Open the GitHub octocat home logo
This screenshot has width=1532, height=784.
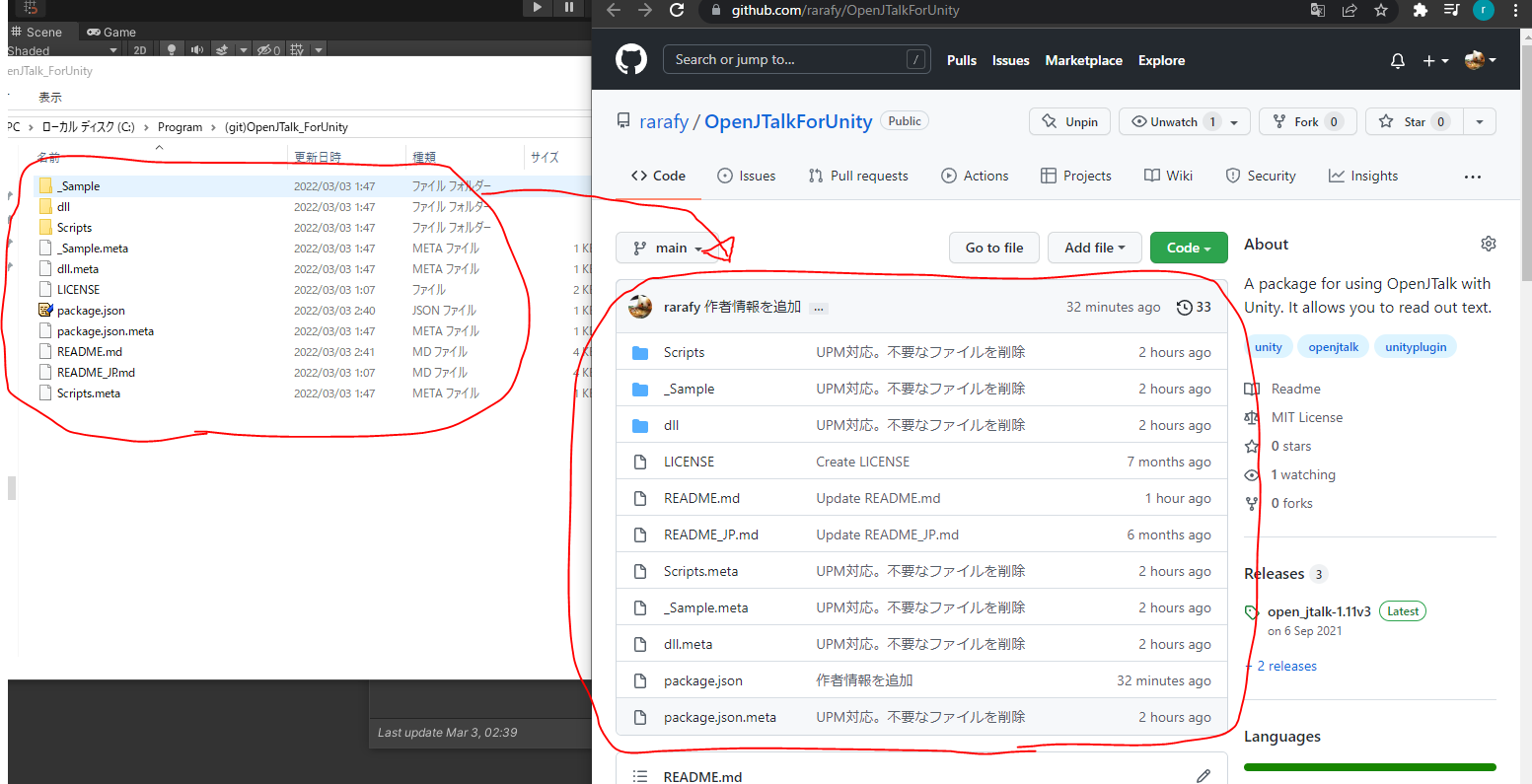tap(630, 59)
